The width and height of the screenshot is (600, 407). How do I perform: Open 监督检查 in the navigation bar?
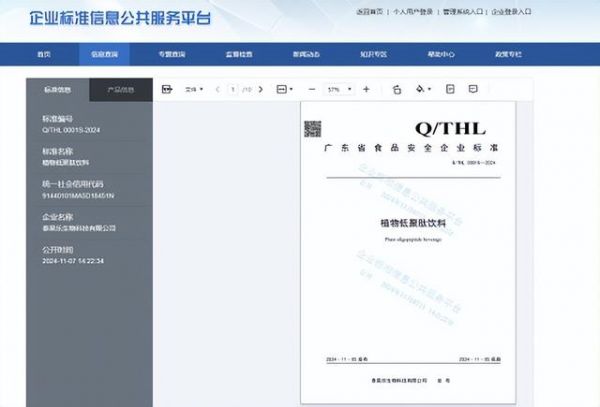(x=239, y=54)
